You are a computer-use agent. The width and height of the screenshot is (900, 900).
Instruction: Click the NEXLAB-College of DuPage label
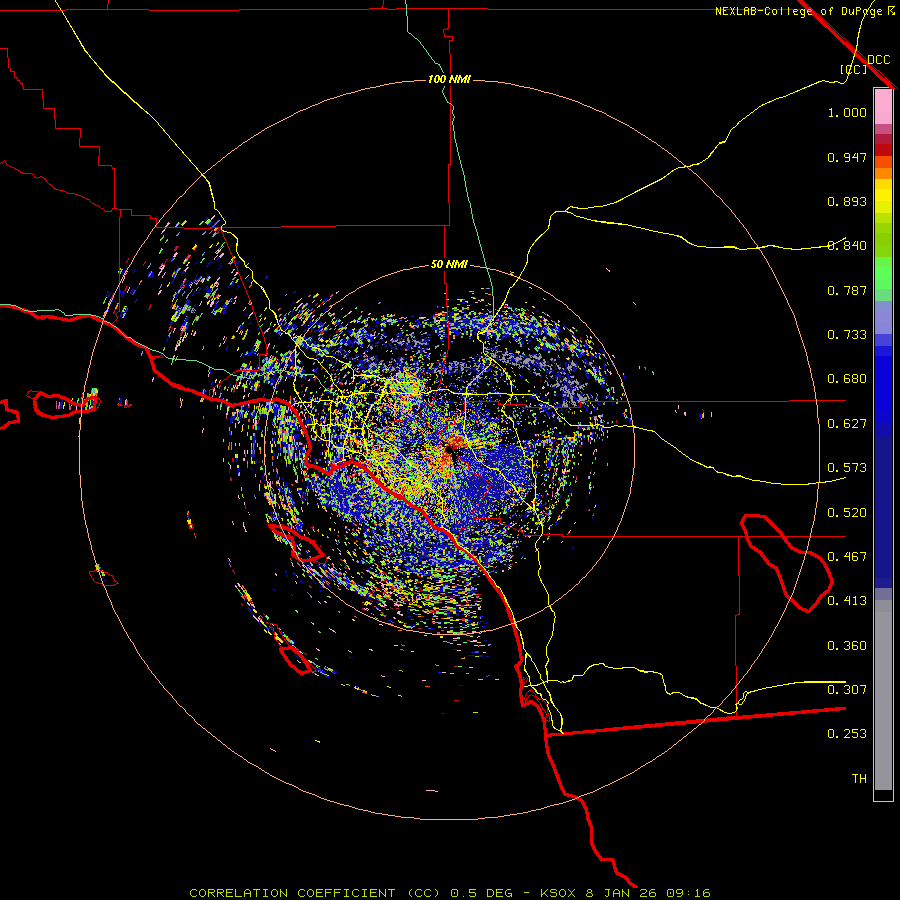(x=798, y=11)
